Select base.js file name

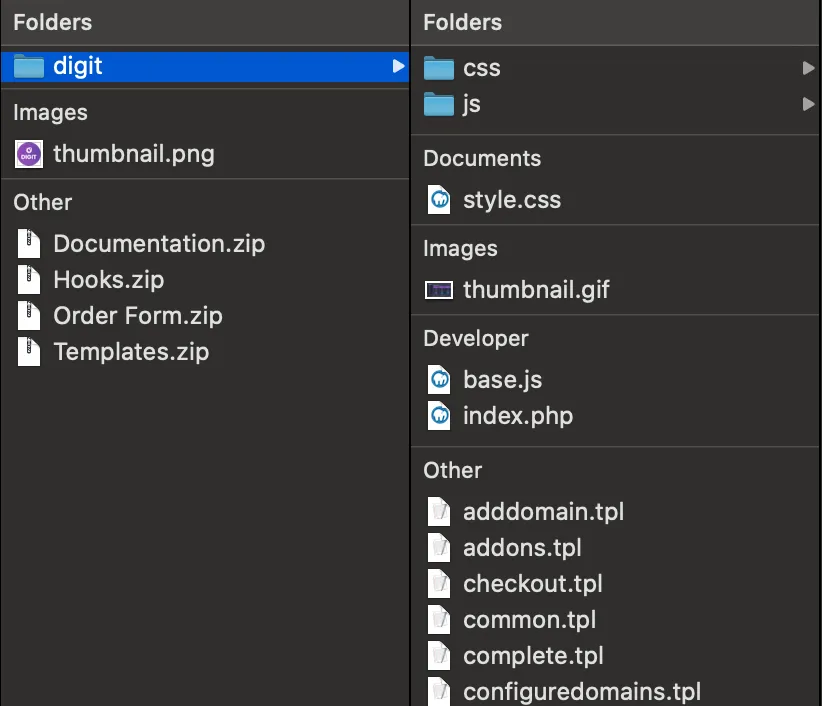point(502,380)
